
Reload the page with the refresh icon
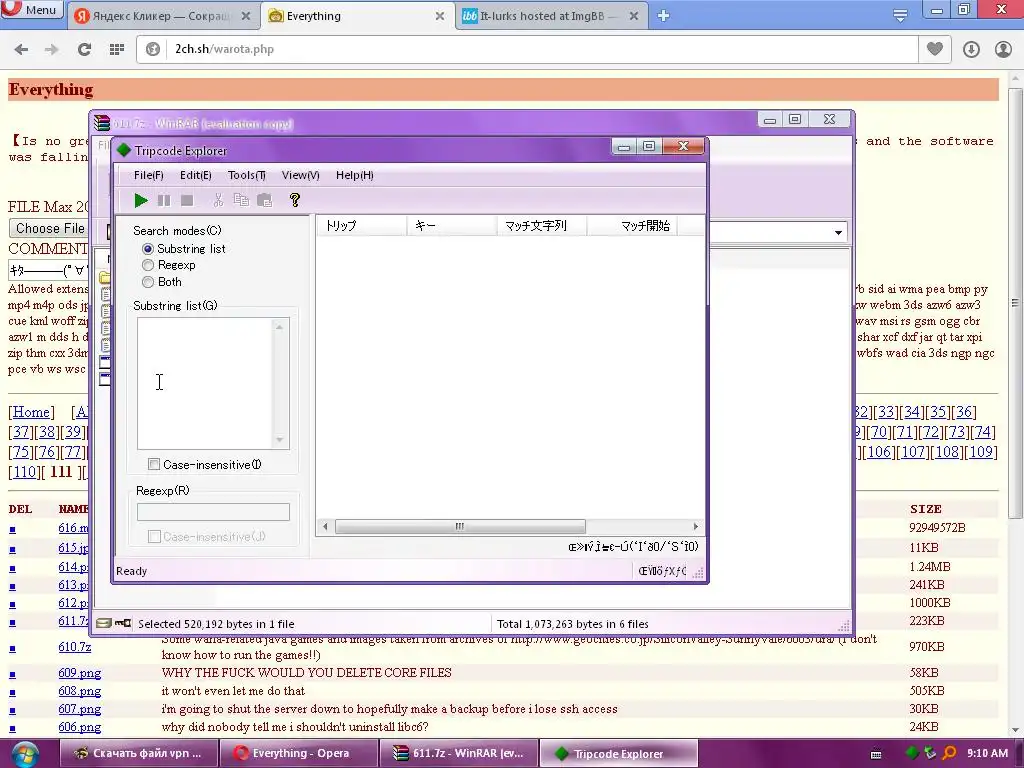point(84,49)
